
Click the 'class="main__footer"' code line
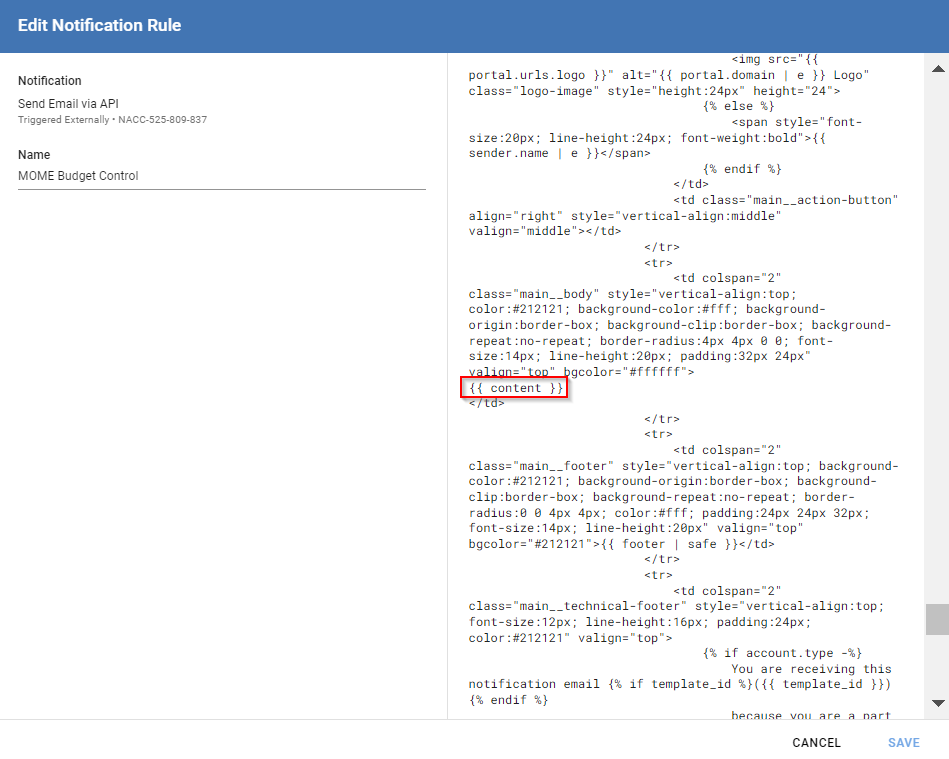click(683, 466)
